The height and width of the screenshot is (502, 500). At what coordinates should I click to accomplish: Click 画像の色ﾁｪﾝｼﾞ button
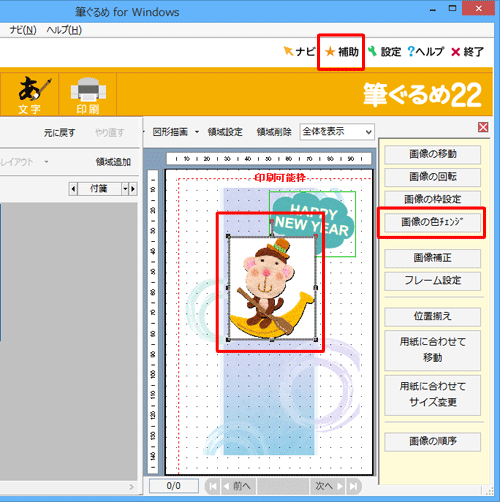pyautogui.click(x=433, y=222)
